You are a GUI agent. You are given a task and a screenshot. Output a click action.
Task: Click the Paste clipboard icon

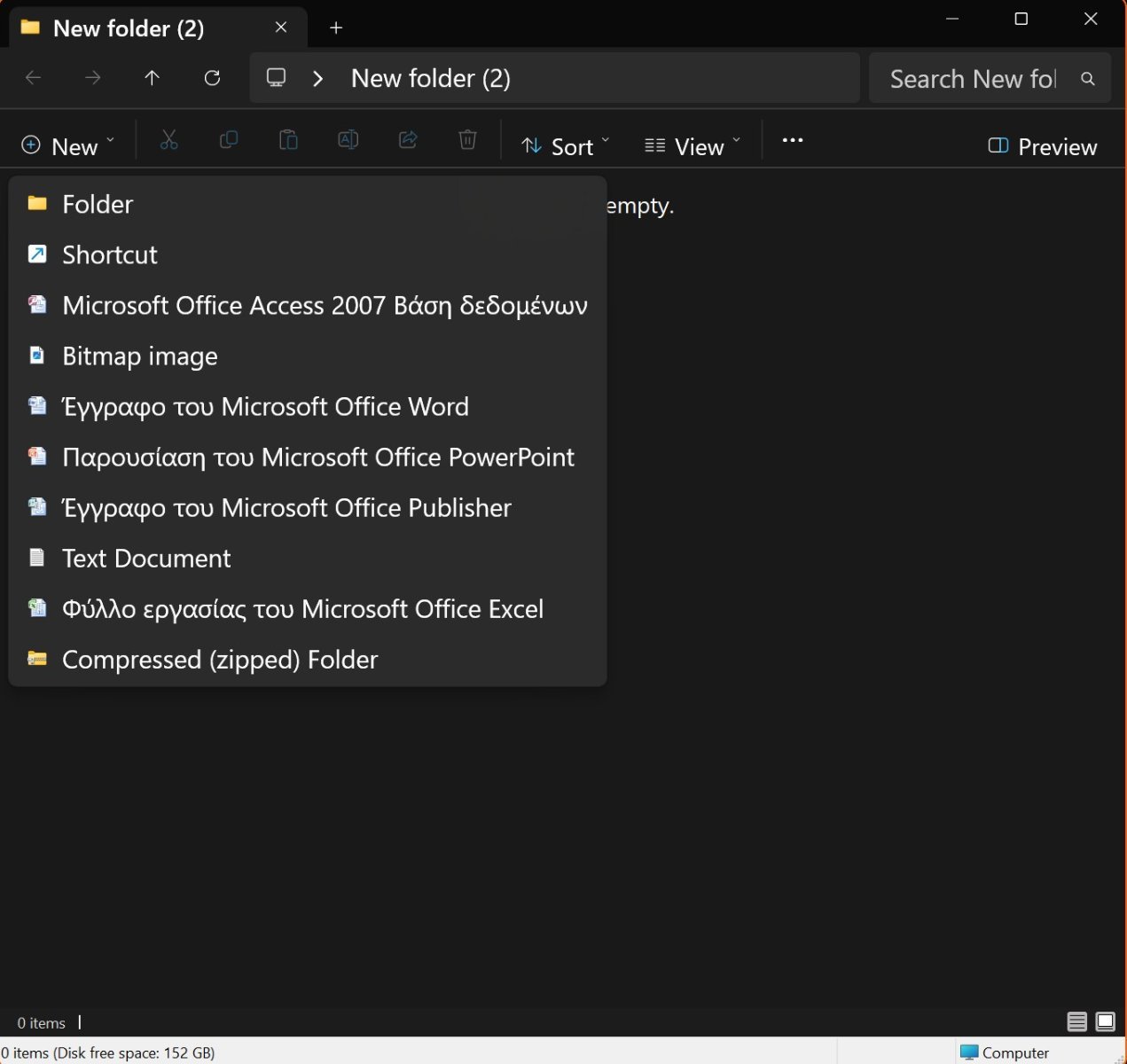click(x=288, y=140)
